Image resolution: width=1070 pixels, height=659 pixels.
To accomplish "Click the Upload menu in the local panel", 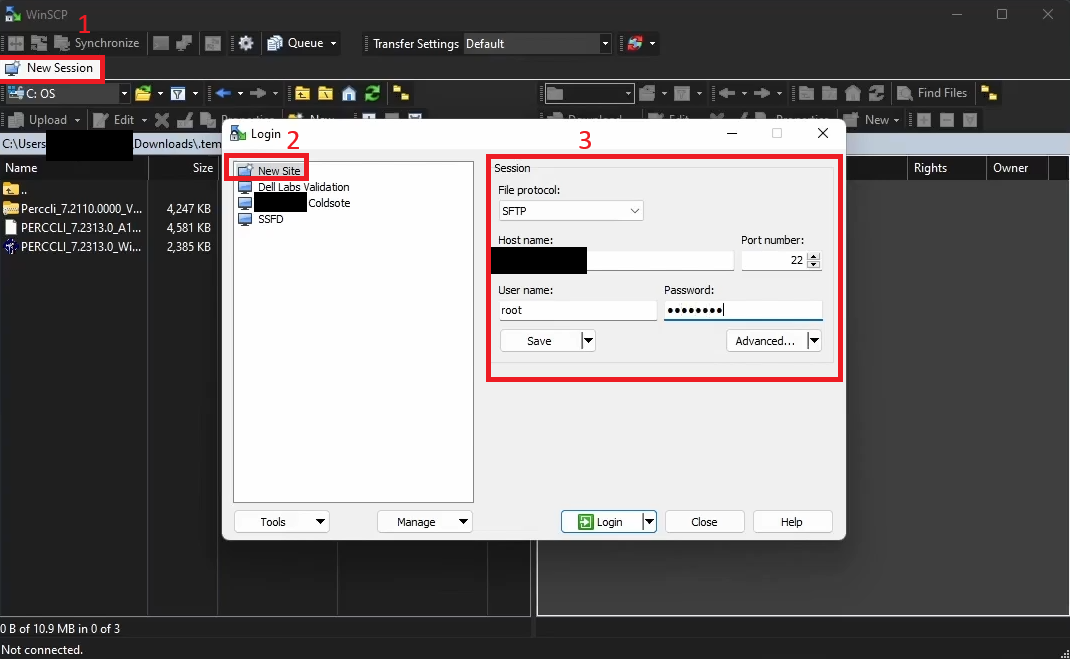I will pos(44,119).
